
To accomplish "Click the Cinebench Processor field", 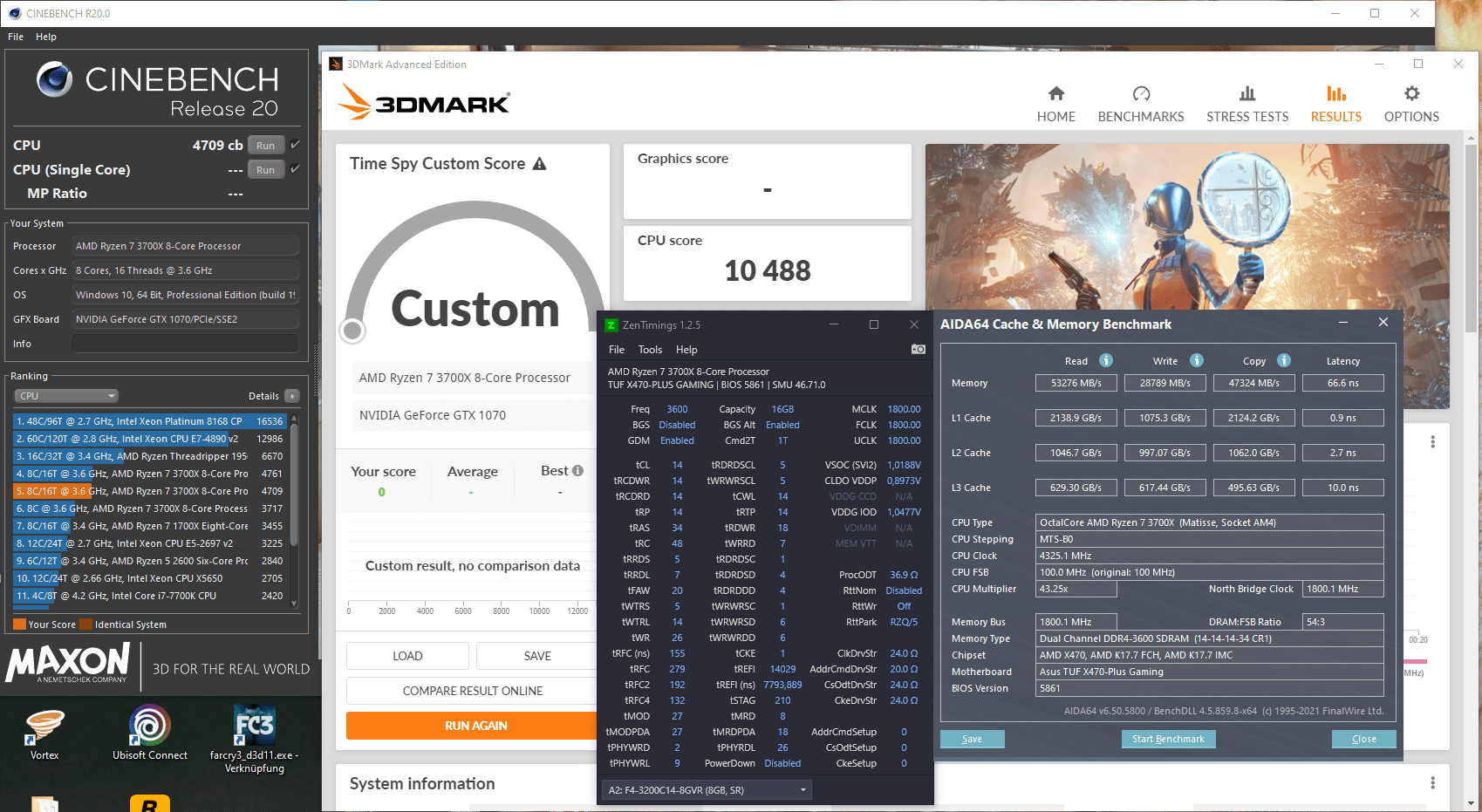I will pos(185,246).
